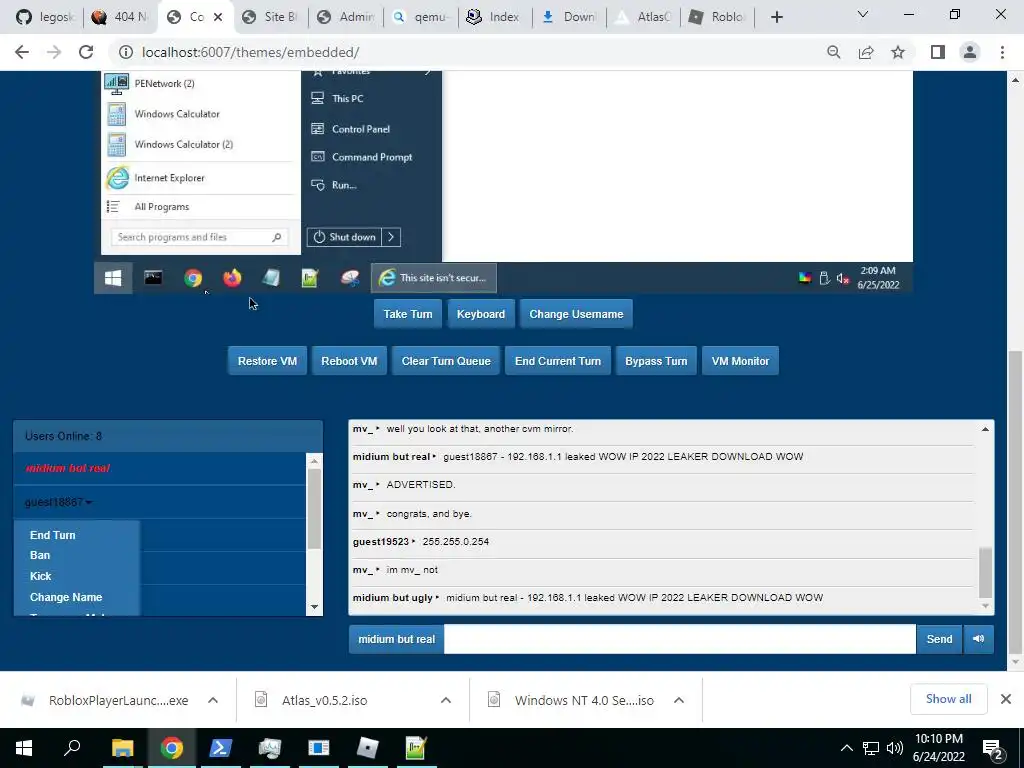The width and height of the screenshot is (1024, 768).
Task: Click Show all downloads
Action: tap(948, 699)
